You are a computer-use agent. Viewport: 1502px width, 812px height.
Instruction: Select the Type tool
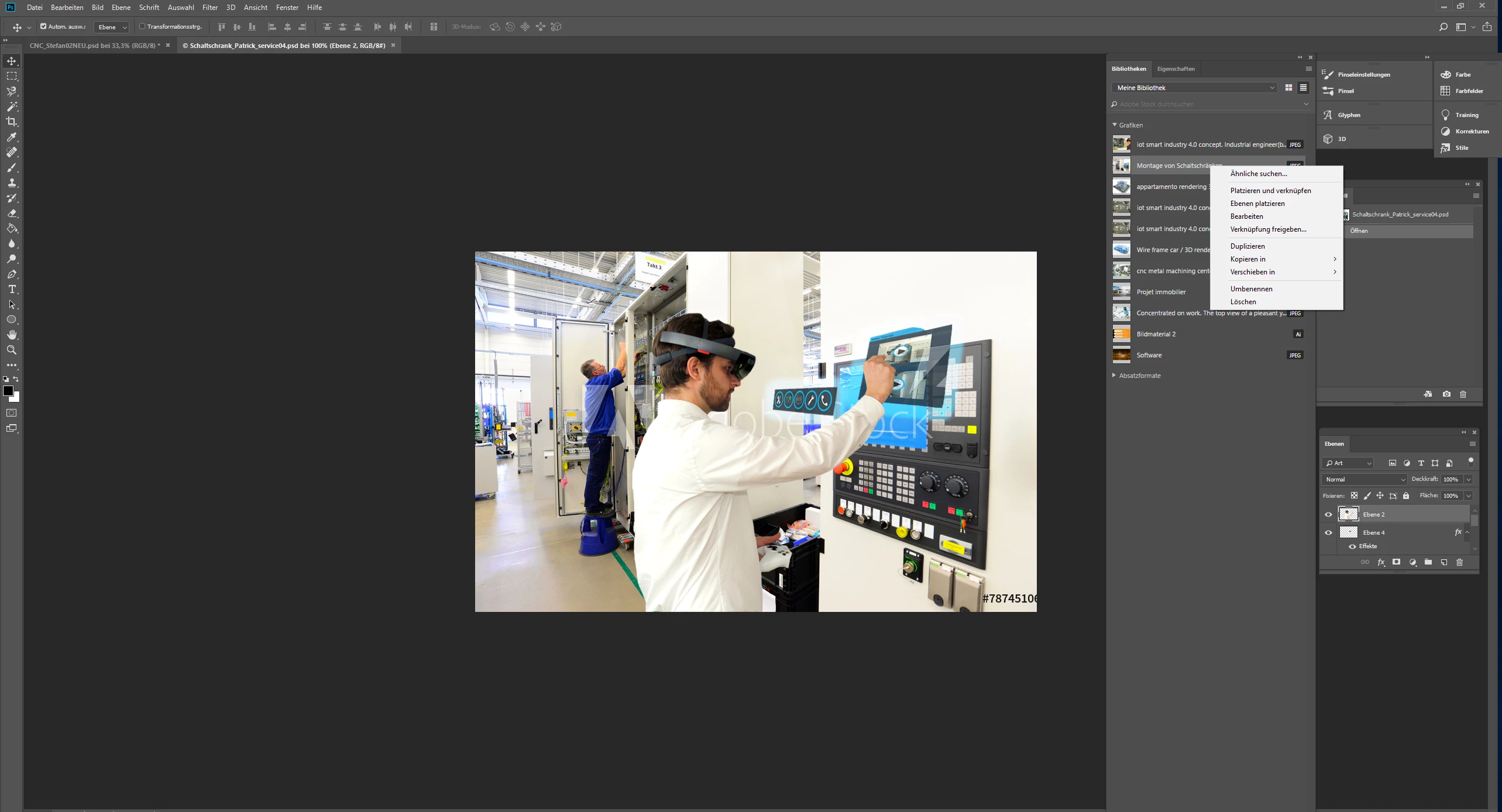[12, 290]
